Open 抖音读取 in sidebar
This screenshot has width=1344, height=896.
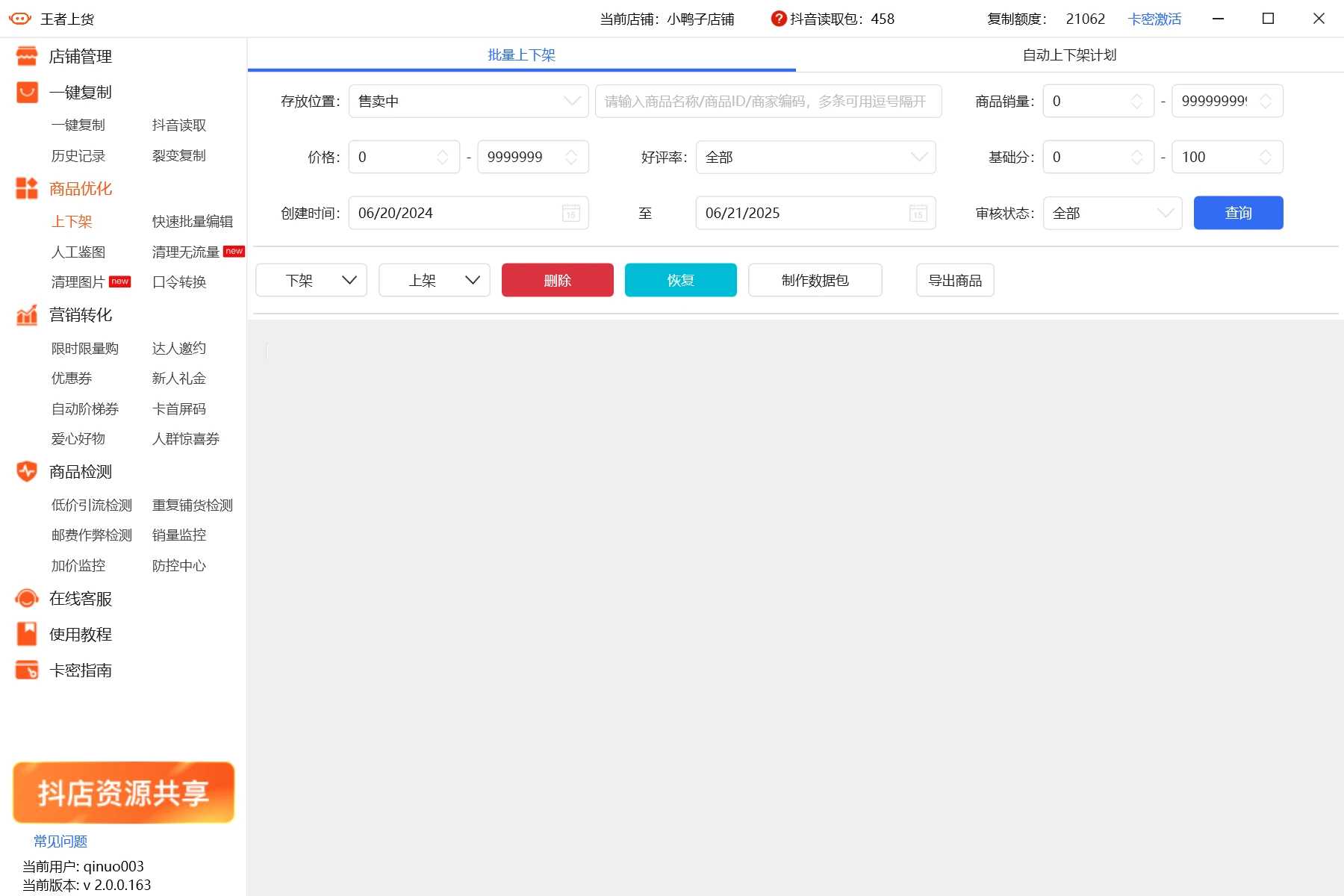179,125
